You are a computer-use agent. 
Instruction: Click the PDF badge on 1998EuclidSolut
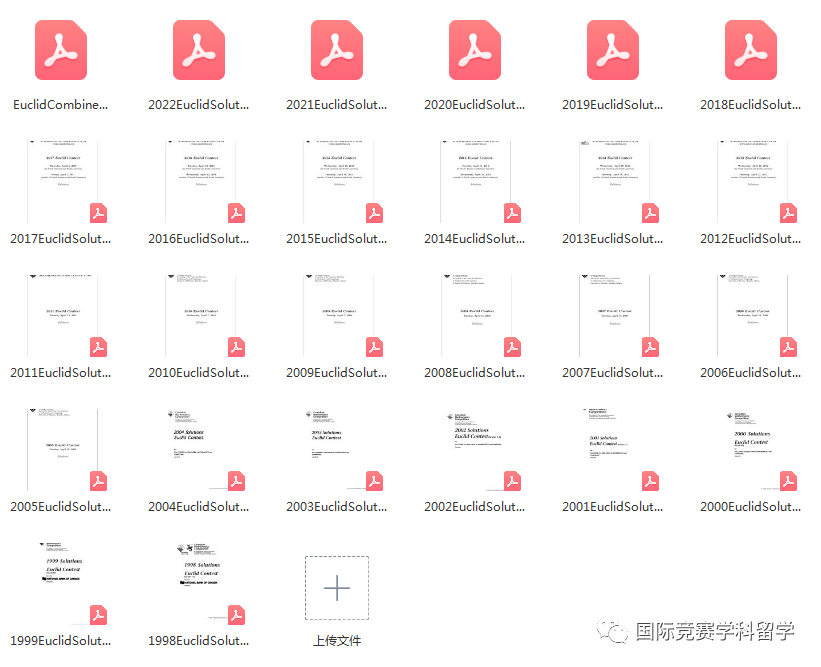237,615
